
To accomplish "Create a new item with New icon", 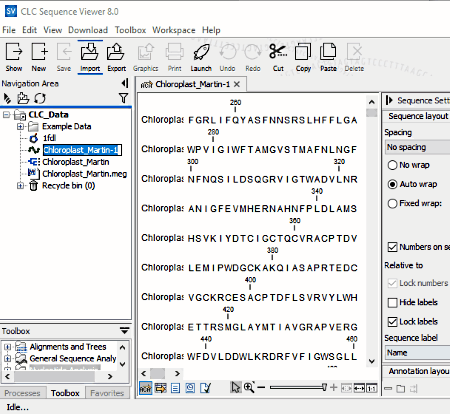I will [x=39, y=57].
